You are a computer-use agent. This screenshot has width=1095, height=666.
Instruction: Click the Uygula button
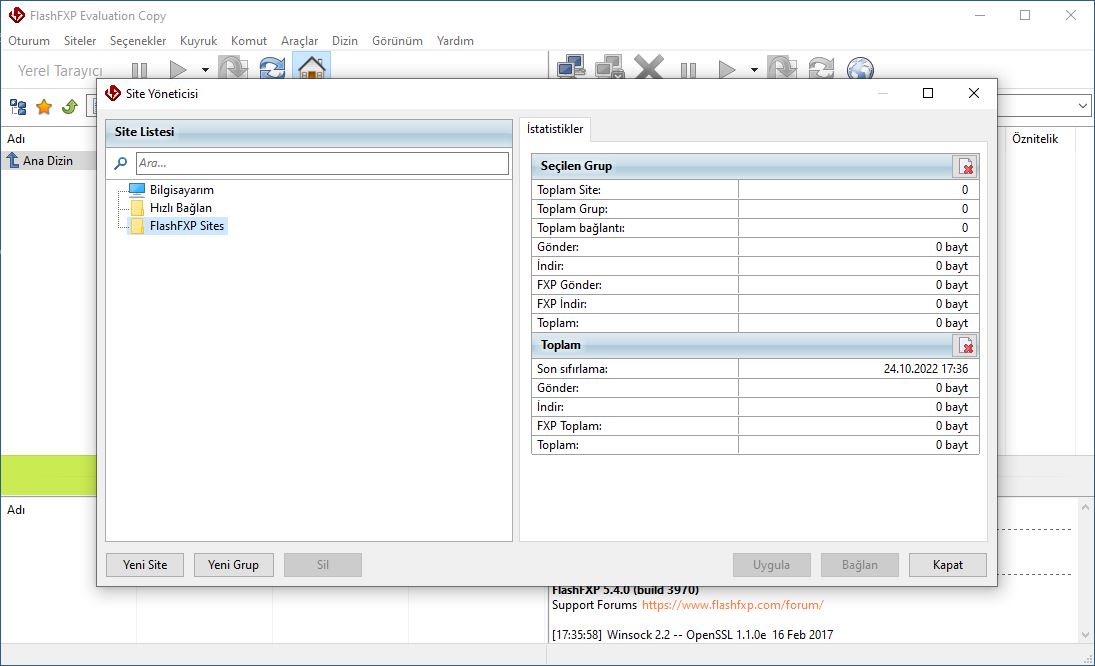771,565
